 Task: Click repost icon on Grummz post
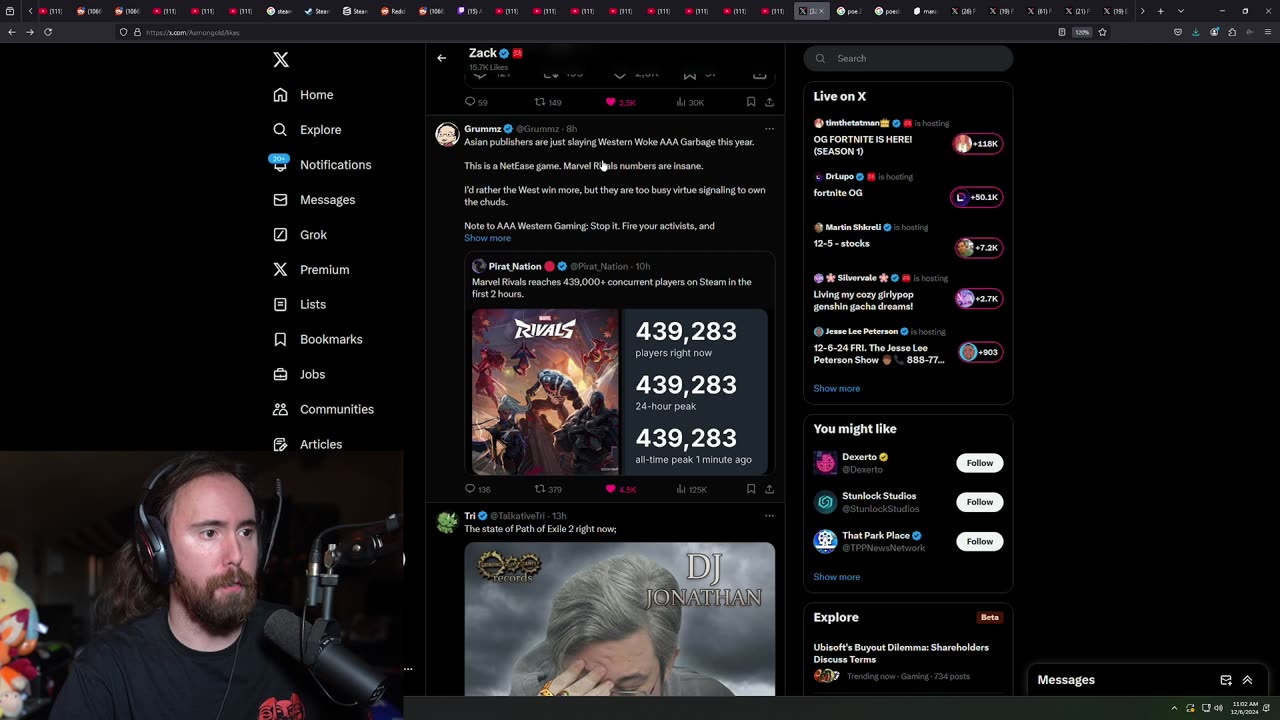540,489
